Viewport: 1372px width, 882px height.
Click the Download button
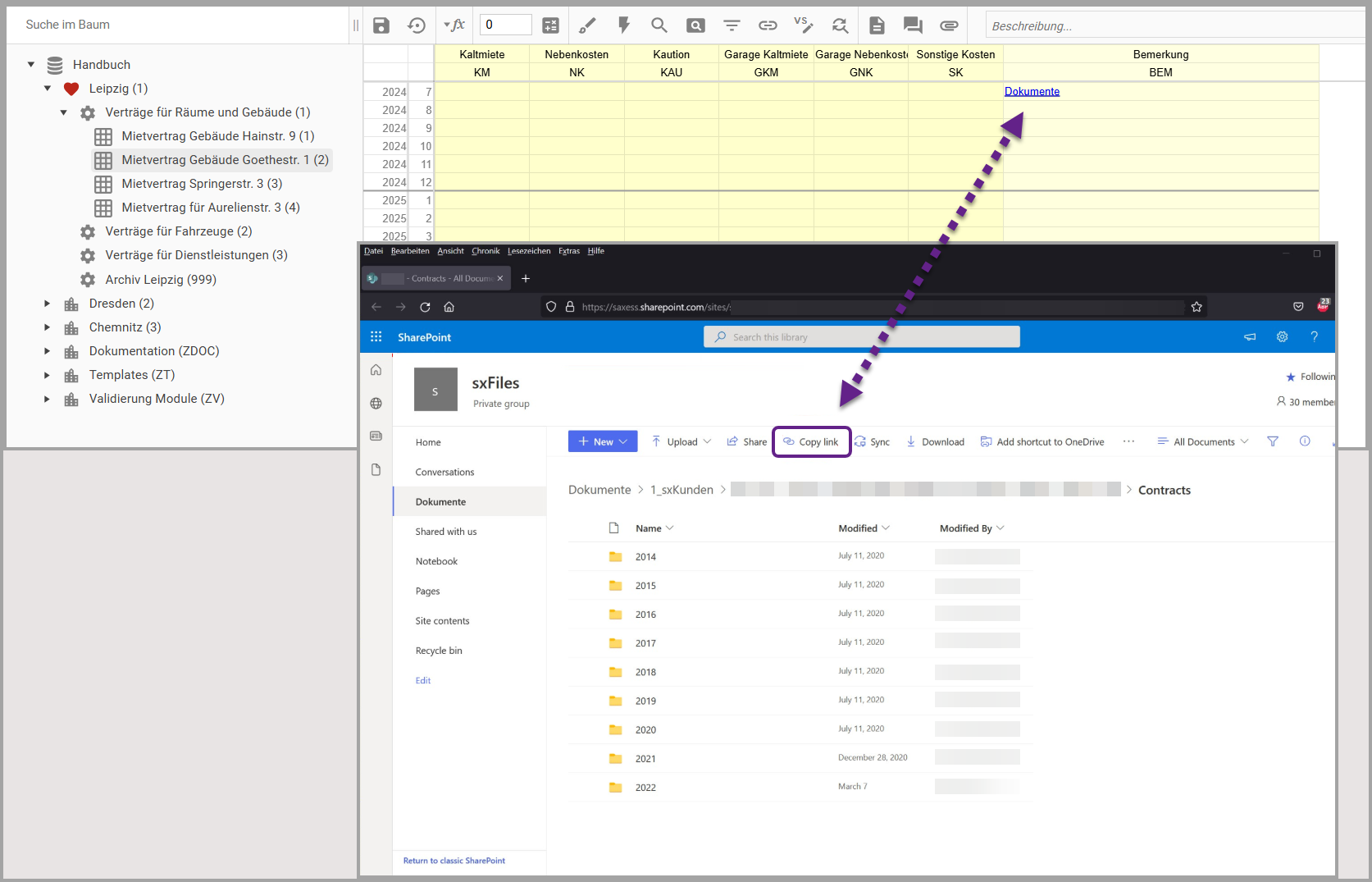click(x=936, y=441)
